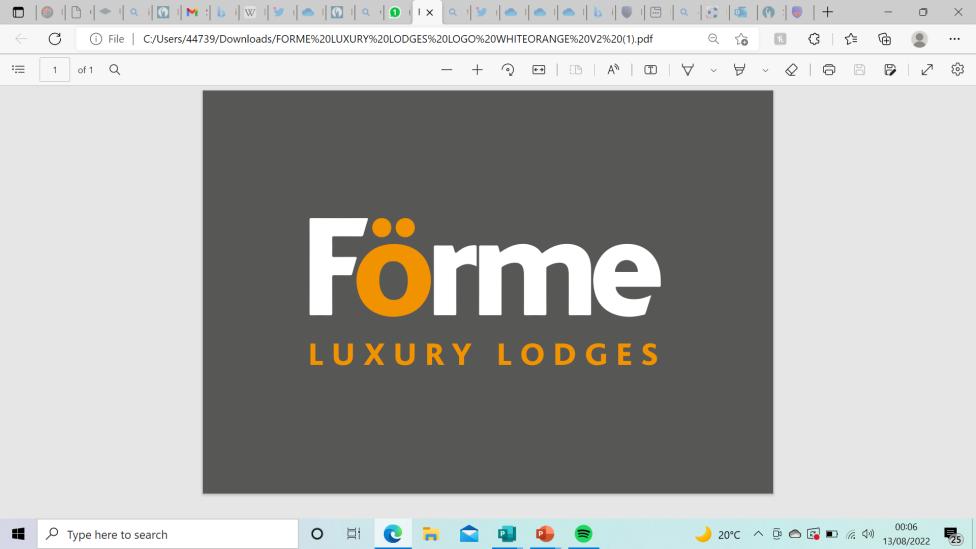Screen dimensions: 976x549
Task: Open the OneDrive cloud tray icon
Action: pos(795,534)
